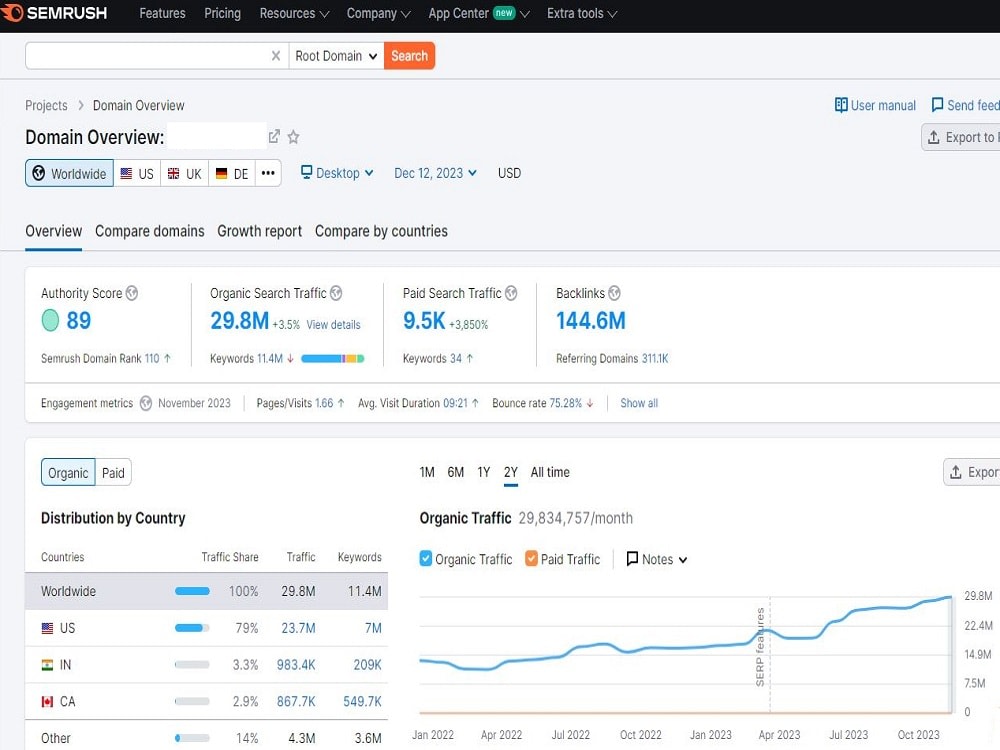Viewport: 1000px width, 750px height.
Task: Select the 1M time range
Action: (x=427, y=473)
